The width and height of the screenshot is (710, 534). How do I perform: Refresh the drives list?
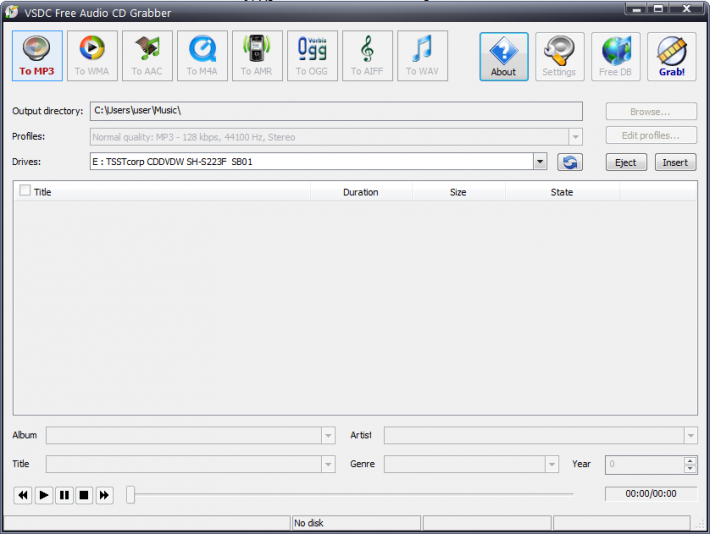570,162
